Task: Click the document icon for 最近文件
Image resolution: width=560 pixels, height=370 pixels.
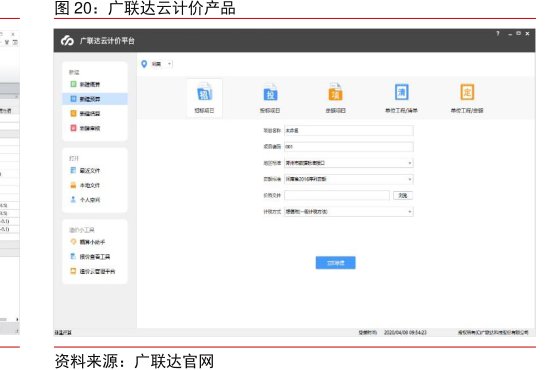Action: [73, 170]
